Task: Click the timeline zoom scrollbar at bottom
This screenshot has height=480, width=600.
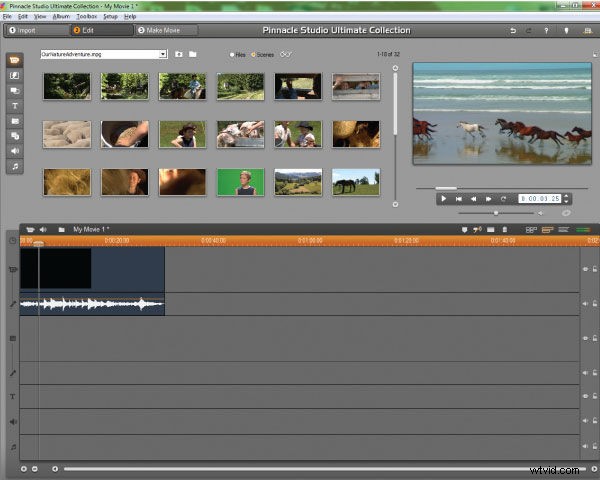Action: click(324, 469)
